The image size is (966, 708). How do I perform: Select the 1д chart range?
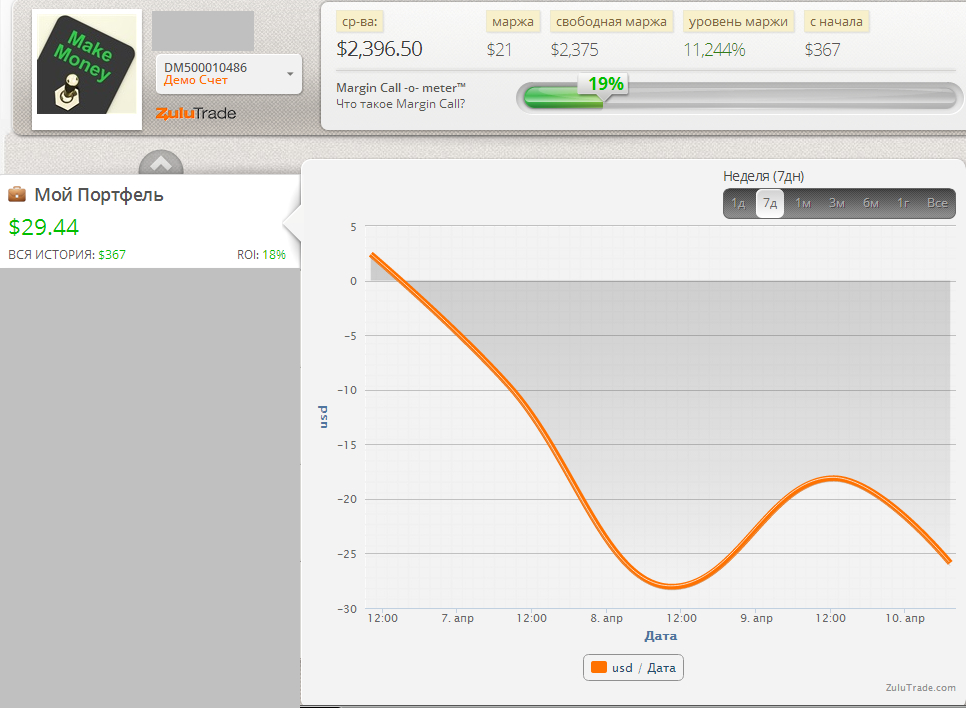[738, 203]
